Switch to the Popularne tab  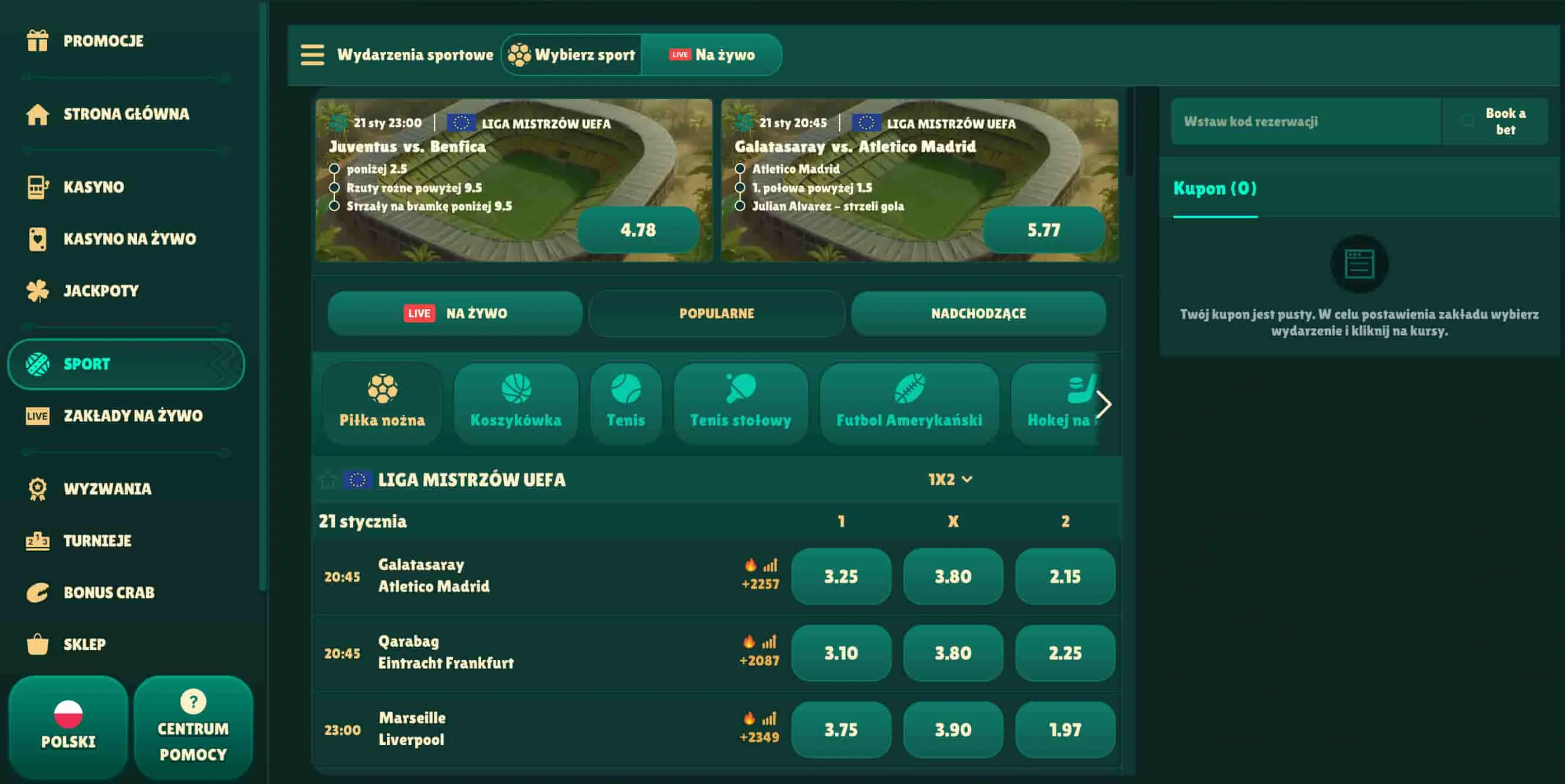point(716,314)
